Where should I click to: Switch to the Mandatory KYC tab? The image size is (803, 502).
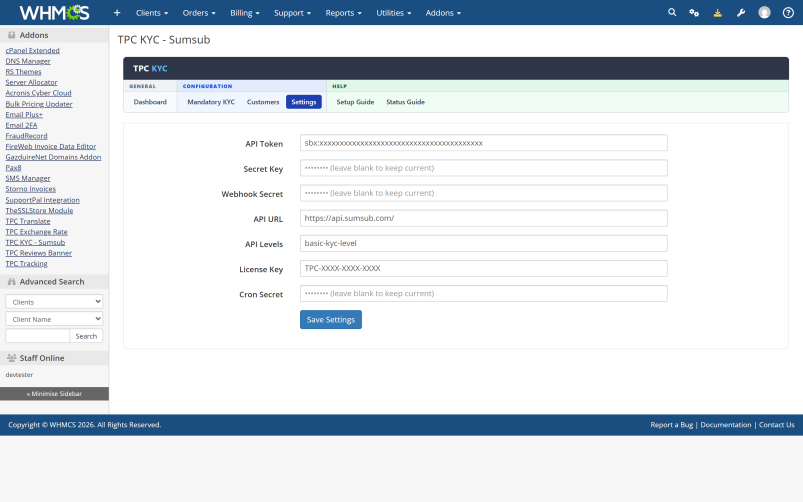pos(211,102)
